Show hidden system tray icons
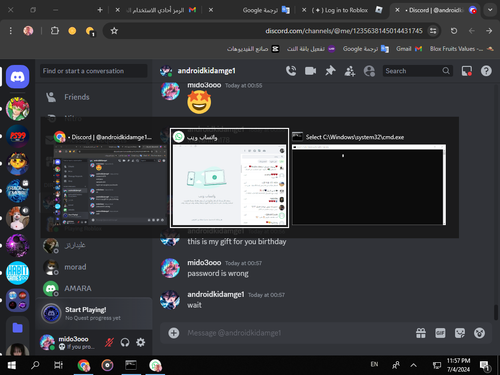Image resolution: width=500 pixels, height=375 pixels. point(413,365)
